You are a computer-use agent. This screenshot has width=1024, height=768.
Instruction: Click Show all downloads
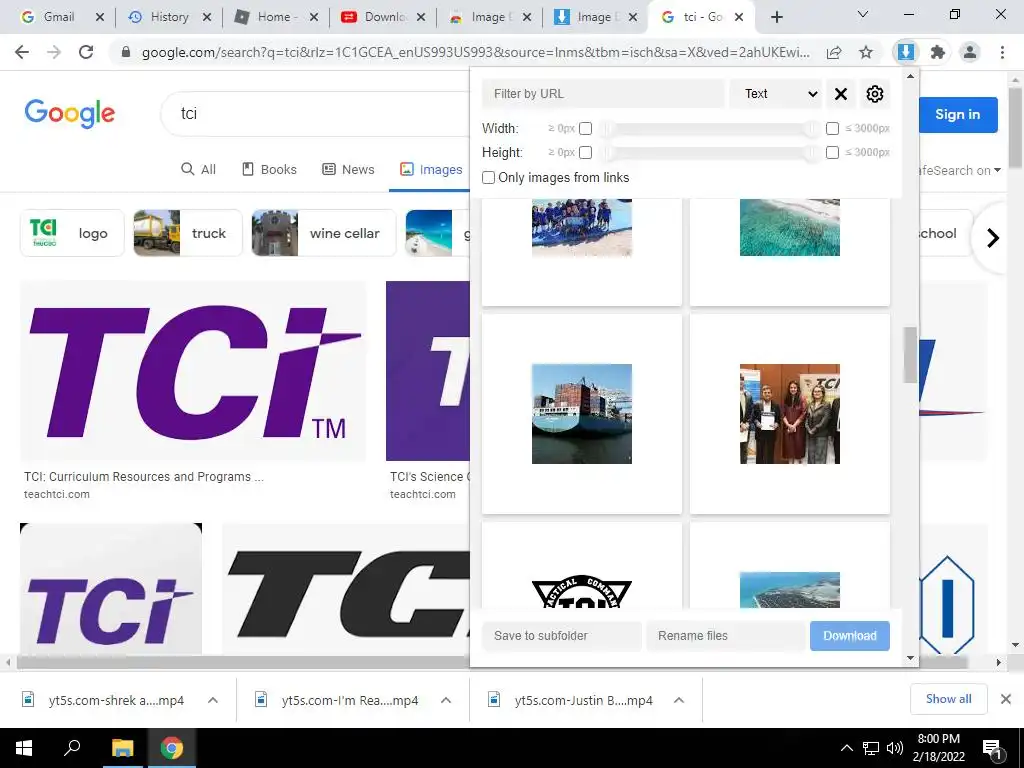(948, 699)
